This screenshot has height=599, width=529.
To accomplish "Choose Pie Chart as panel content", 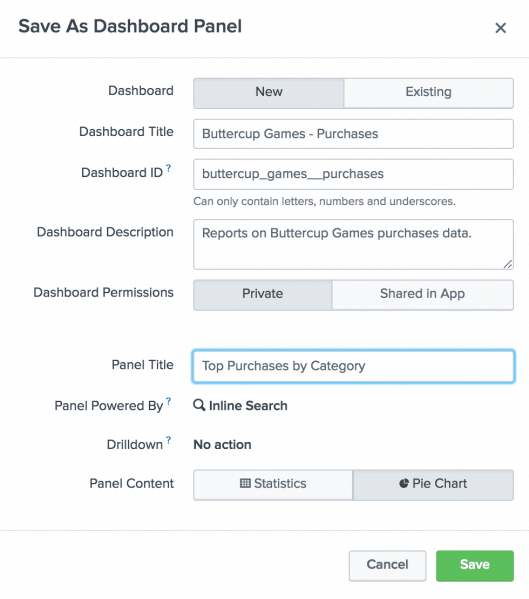I will click(433, 485).
